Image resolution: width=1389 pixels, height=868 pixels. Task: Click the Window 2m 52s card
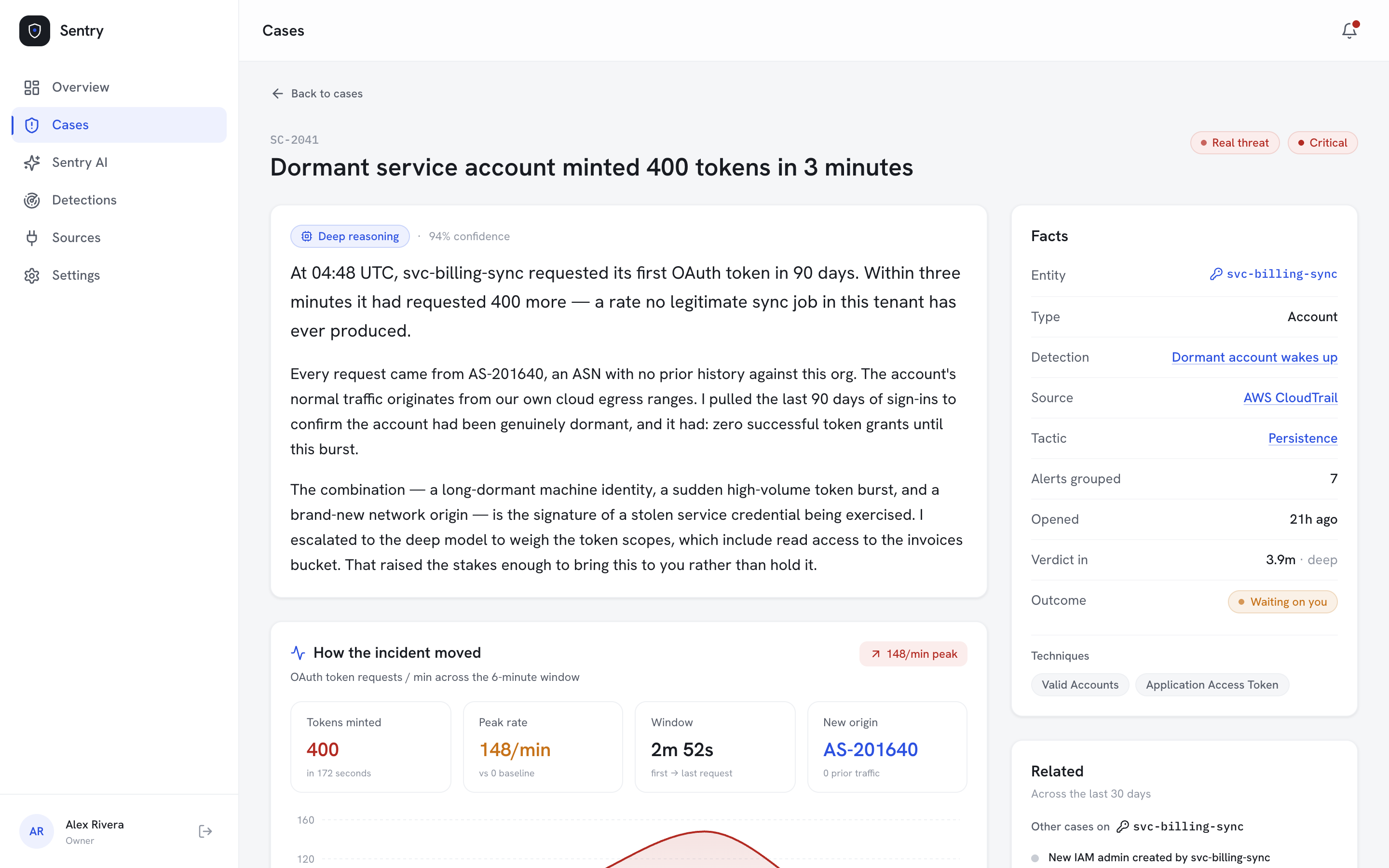[715, 747]
